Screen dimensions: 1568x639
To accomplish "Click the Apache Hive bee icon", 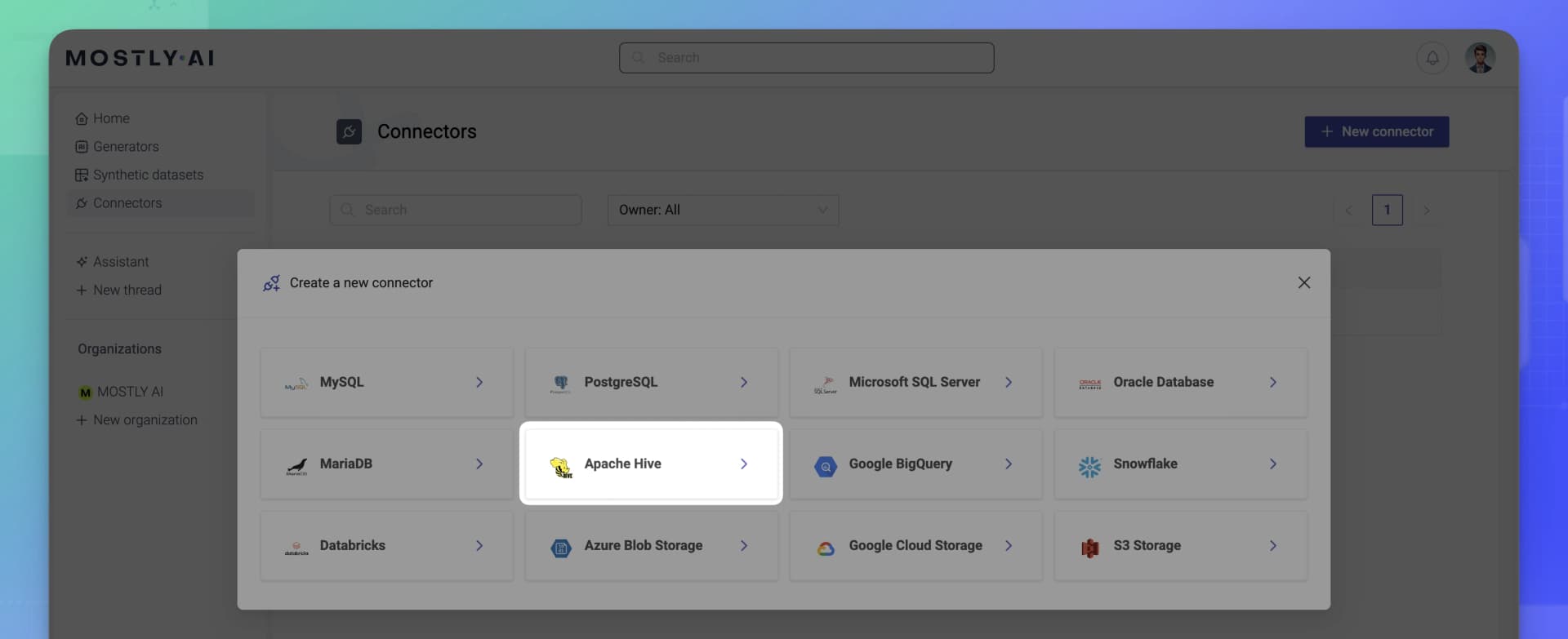I will tap(561, 466).
